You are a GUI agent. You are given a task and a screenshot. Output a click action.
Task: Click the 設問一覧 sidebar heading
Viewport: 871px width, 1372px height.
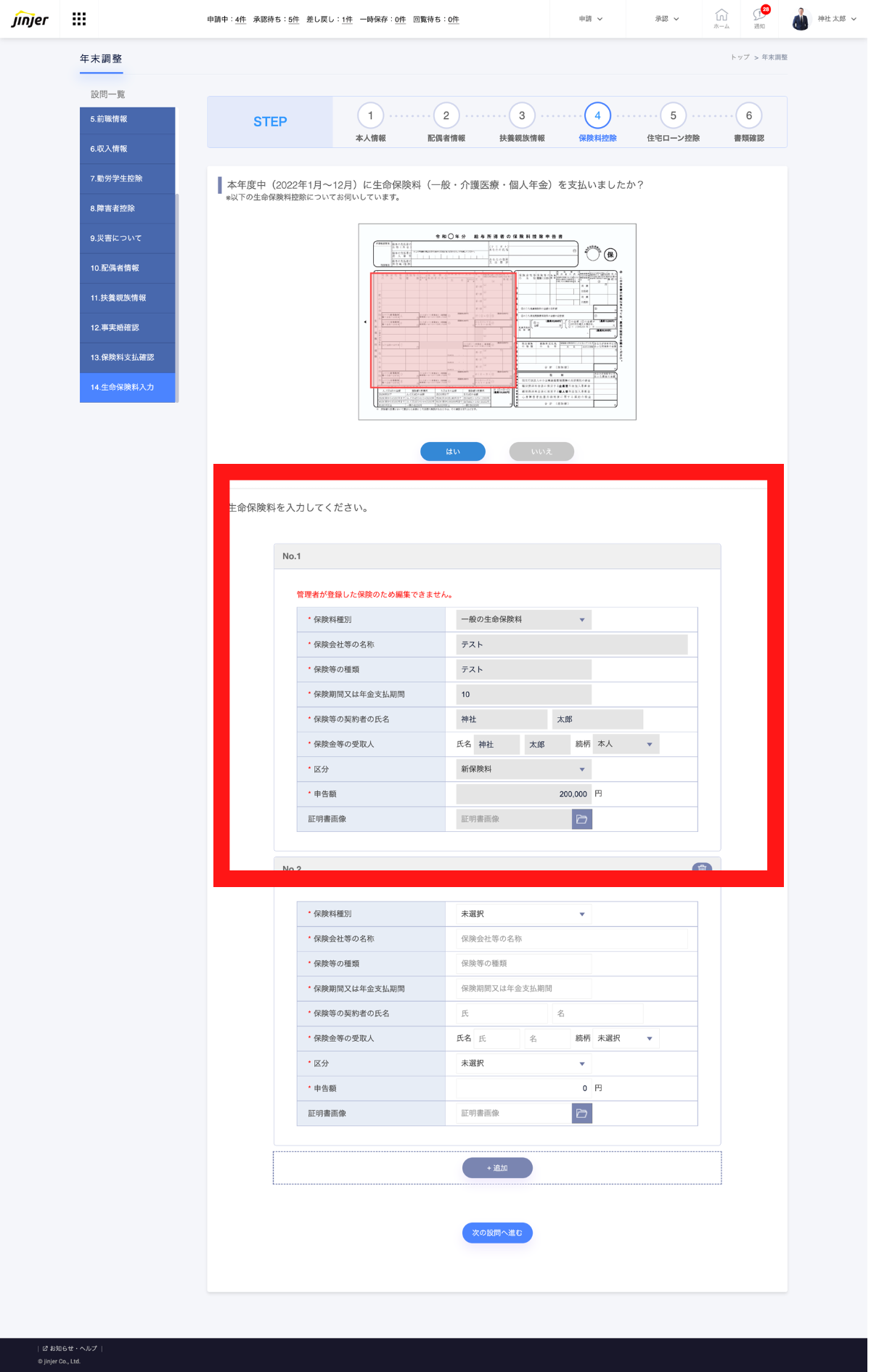coord(108,94)
